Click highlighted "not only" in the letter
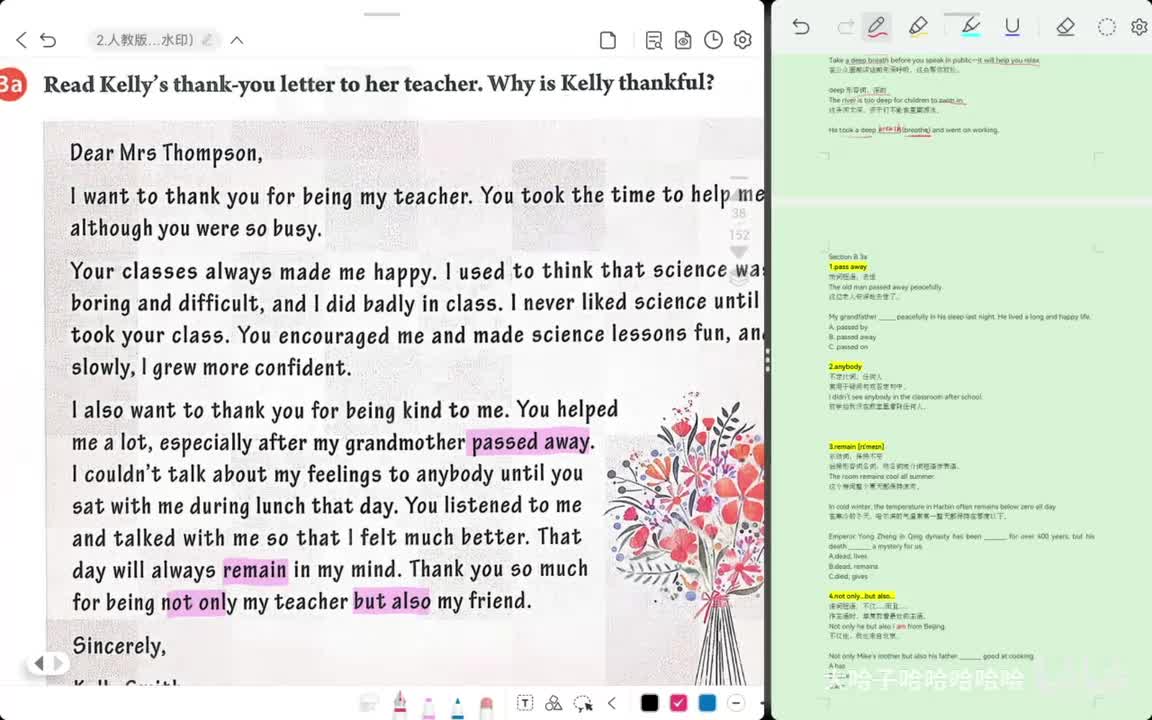1152x720 pixels. point(196,602)
